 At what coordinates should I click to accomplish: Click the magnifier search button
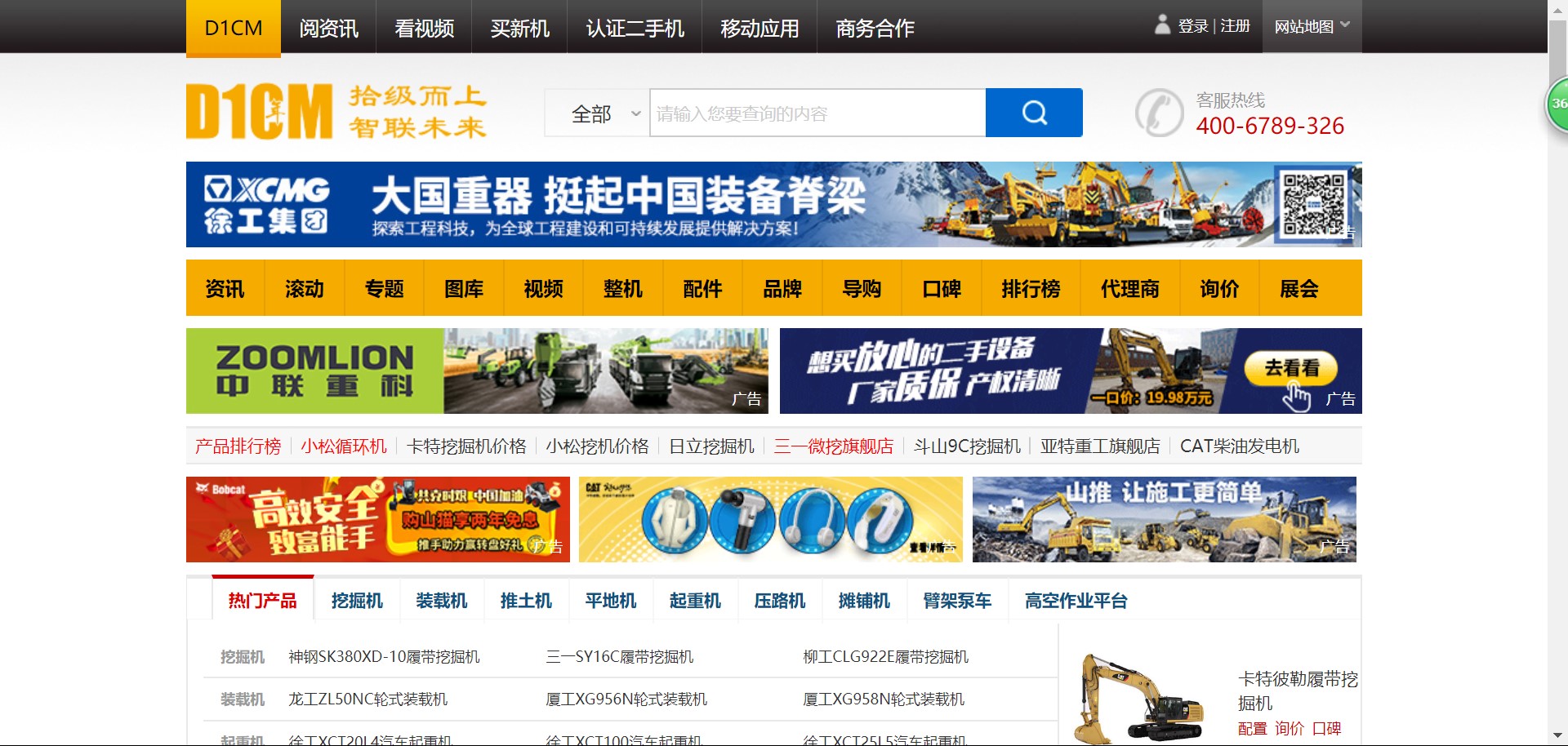(x=1034, y=113)
